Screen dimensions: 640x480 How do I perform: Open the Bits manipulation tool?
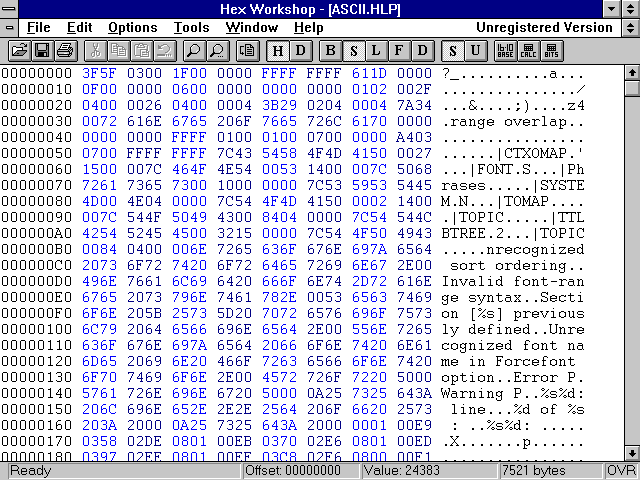[551, 50]
